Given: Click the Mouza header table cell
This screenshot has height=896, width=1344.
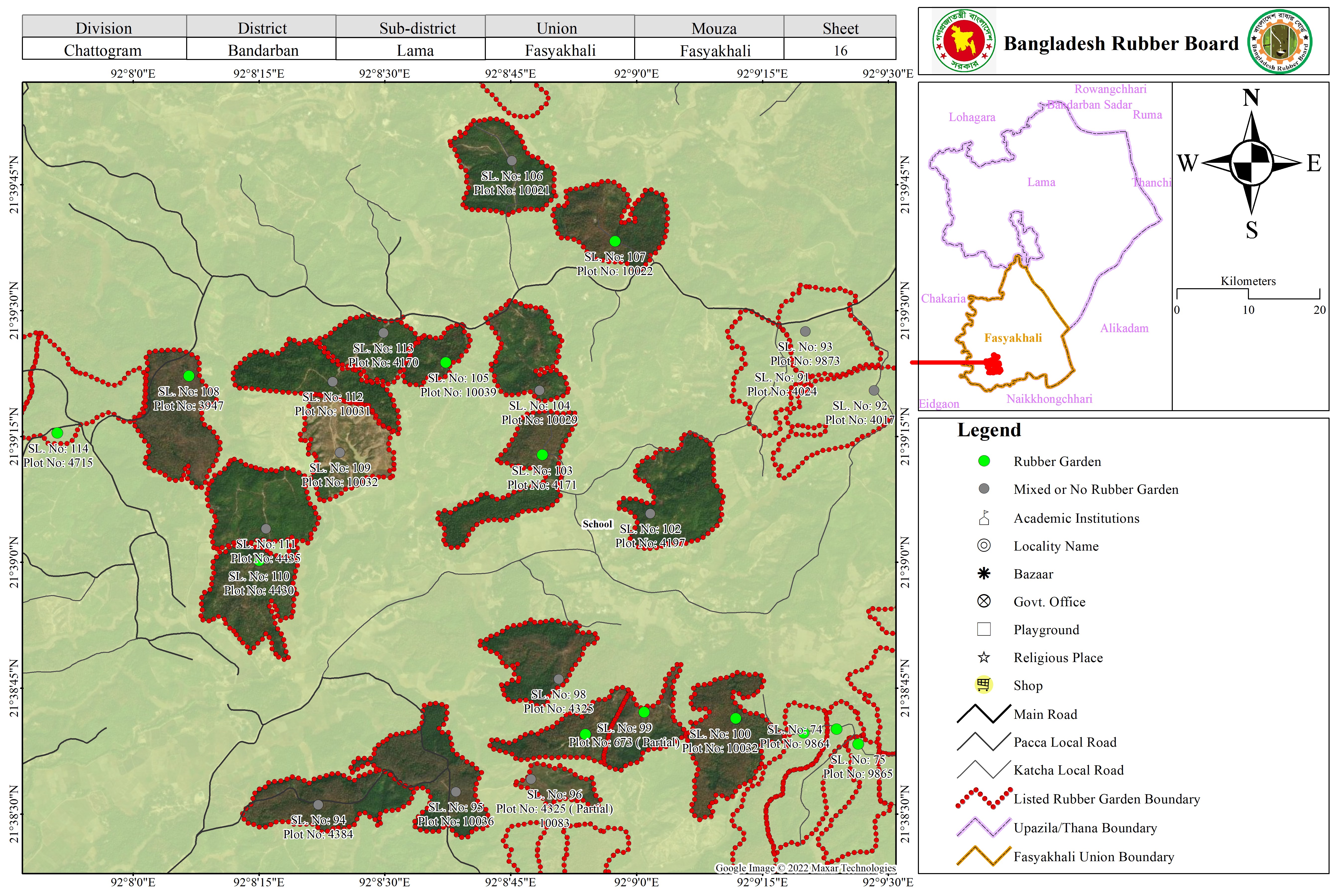Looking at the screenshot, I should pos(714,27).
